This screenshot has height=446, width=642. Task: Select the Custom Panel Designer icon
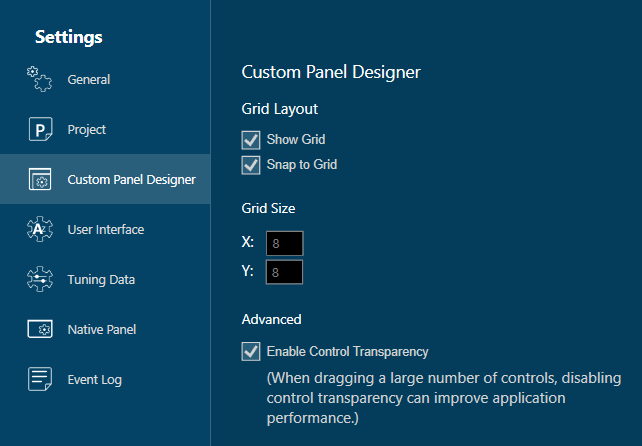[40, 179]
